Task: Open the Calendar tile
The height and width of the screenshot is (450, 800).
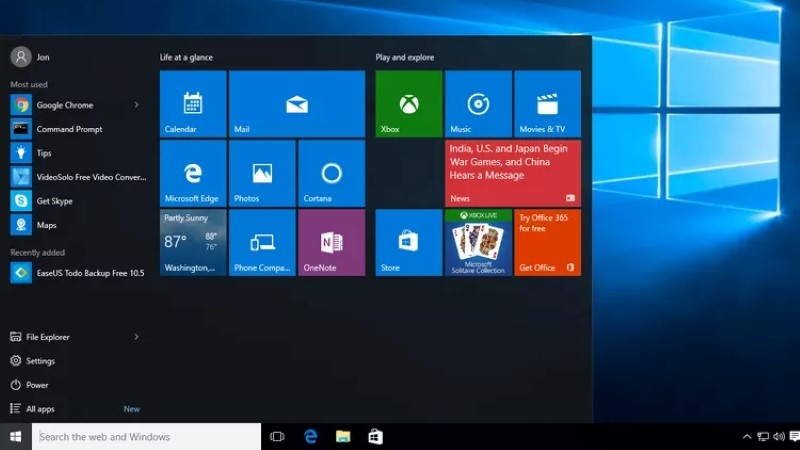Action: click(x=193, y=104)
